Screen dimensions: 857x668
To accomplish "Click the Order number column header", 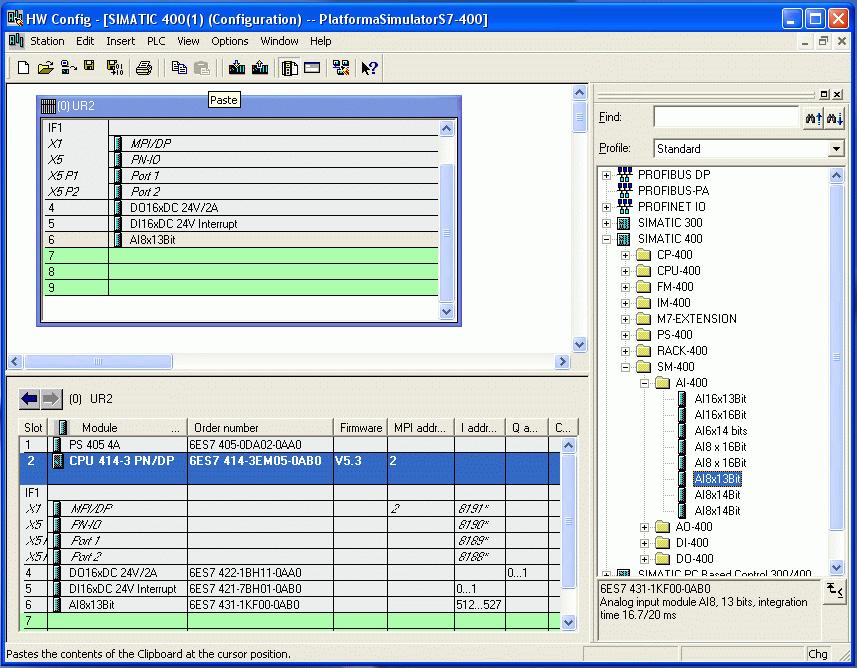I will [260, 427].
